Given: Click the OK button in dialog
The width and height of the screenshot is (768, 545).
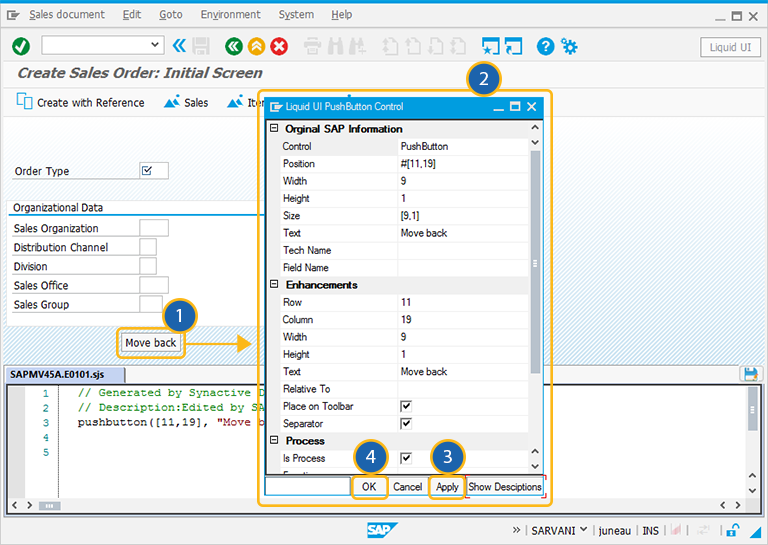Looking at the screenshot, I should pyautogui.click(x=369, y=487).
